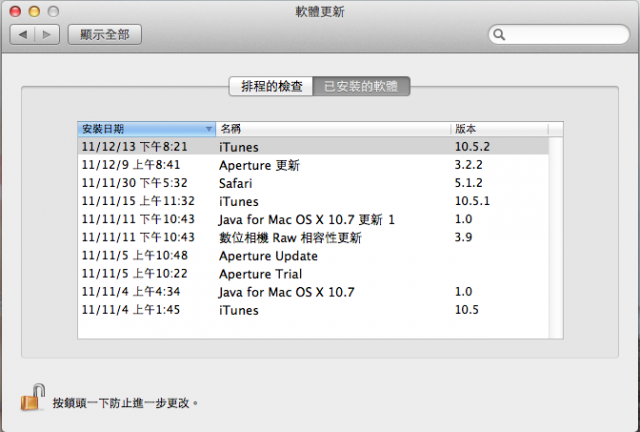Click date 11/11/4 上午4:34
This screenshot has width=640, height=432.
coord(131,292)
